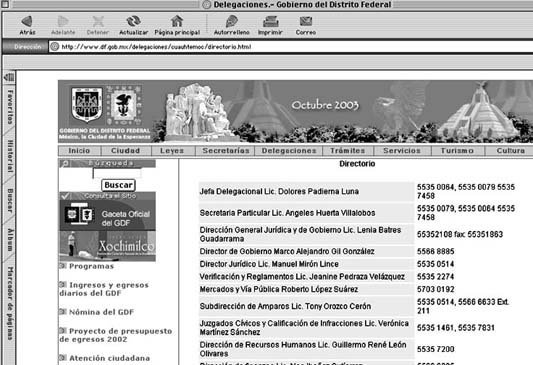533x365 pixels.
Task: Collapse the explorer bar tab handle
Action: point(9,77)
